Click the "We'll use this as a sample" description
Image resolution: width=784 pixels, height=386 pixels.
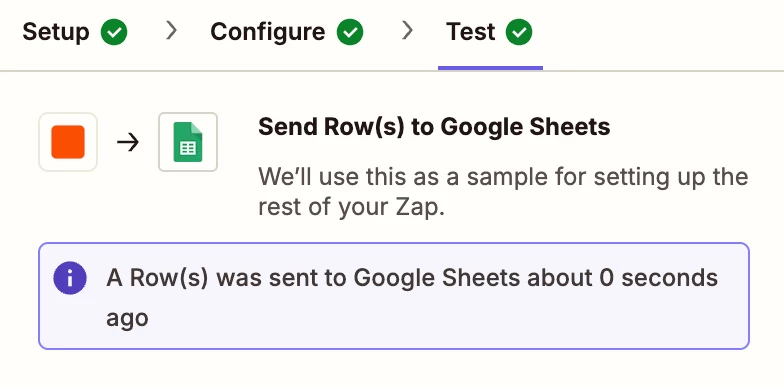pyautogui.click(x=503, y=192)
